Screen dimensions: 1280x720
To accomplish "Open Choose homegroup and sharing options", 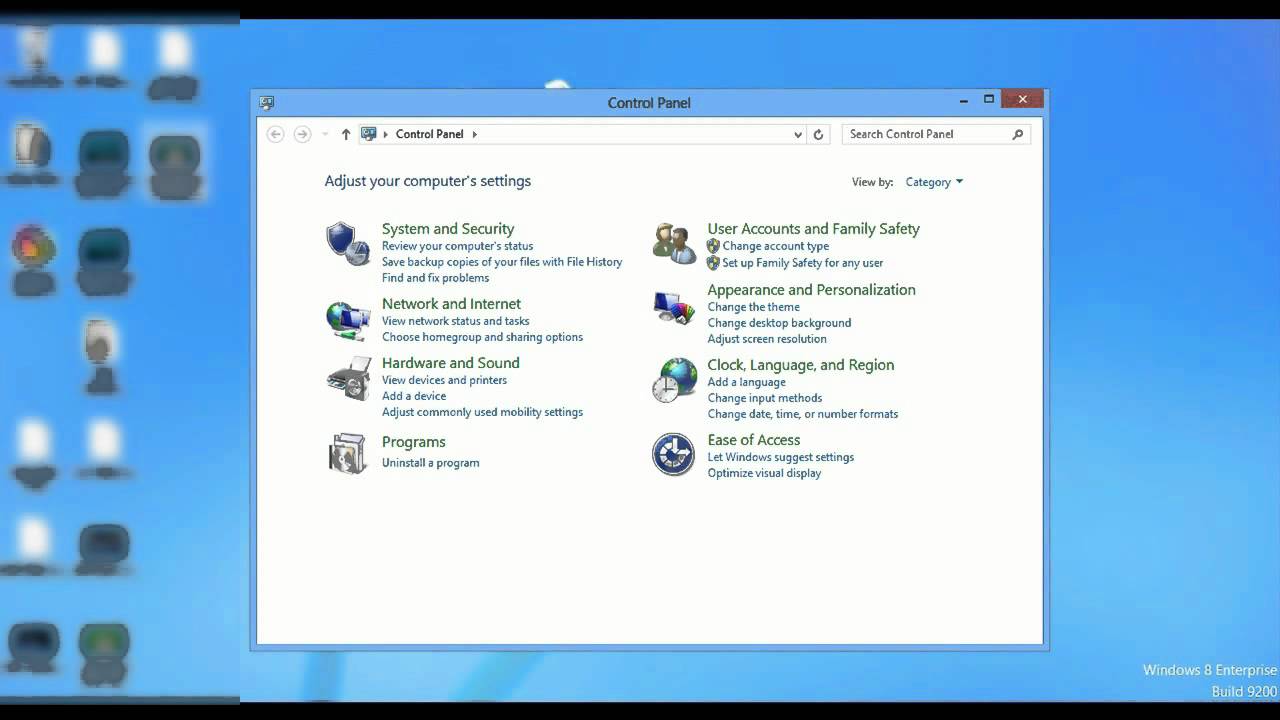I will tap(482, 337).
